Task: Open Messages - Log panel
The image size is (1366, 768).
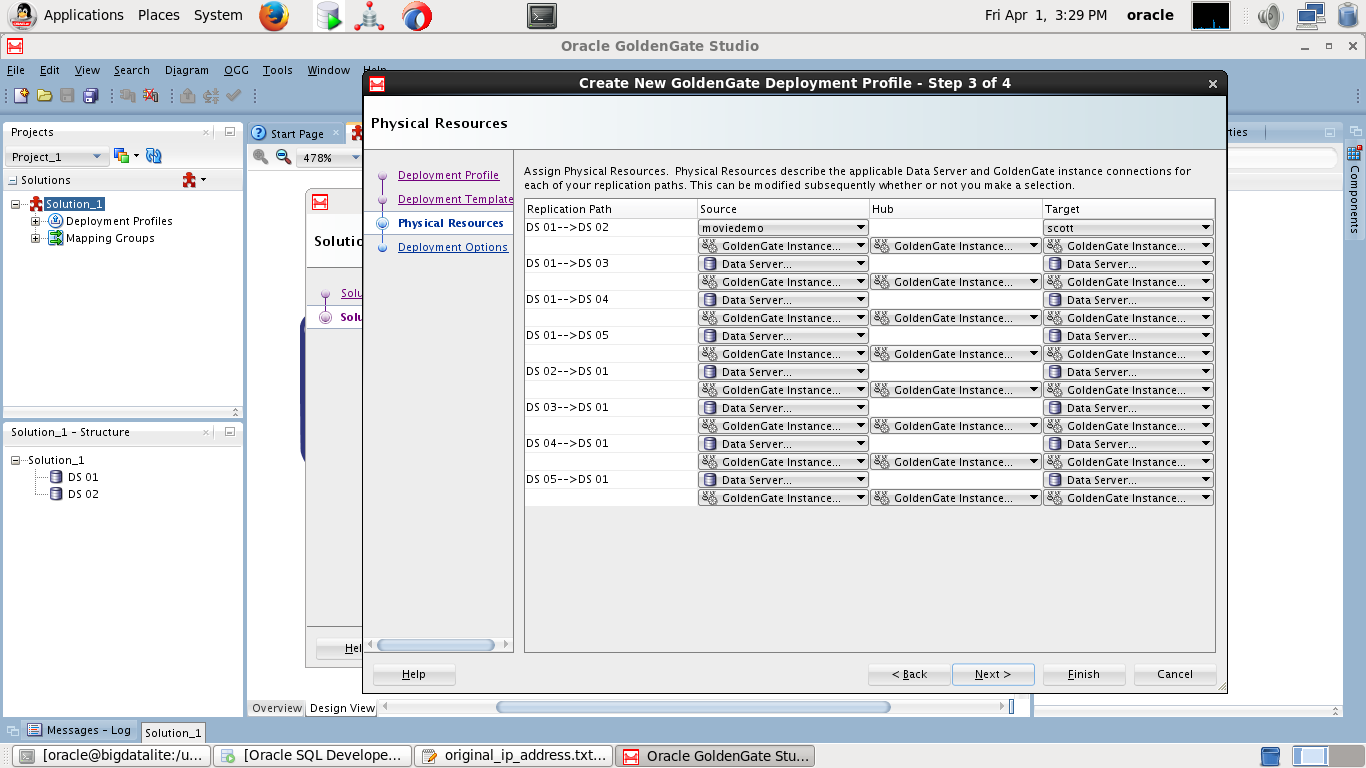Action: [78, 730]
